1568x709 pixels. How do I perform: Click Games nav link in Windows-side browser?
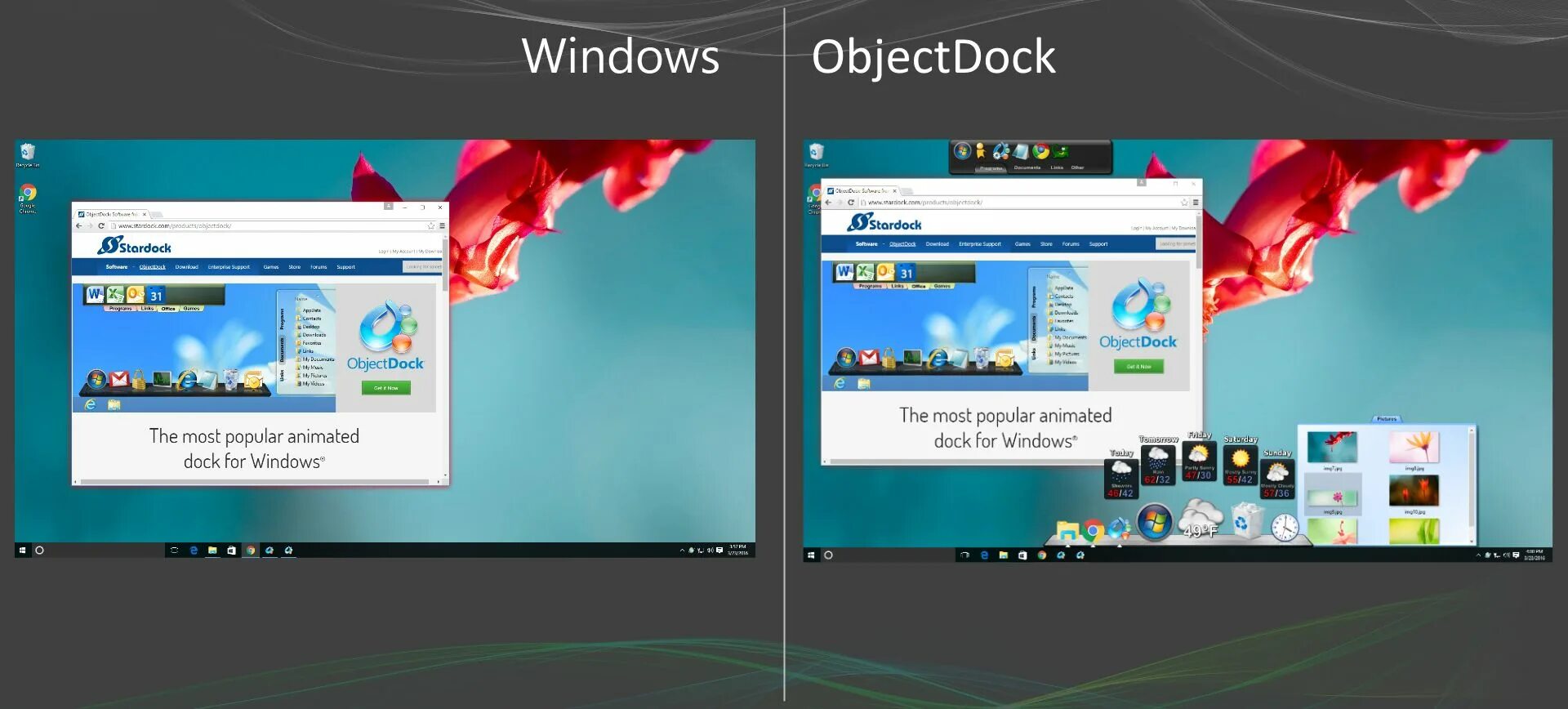point(271,267)
